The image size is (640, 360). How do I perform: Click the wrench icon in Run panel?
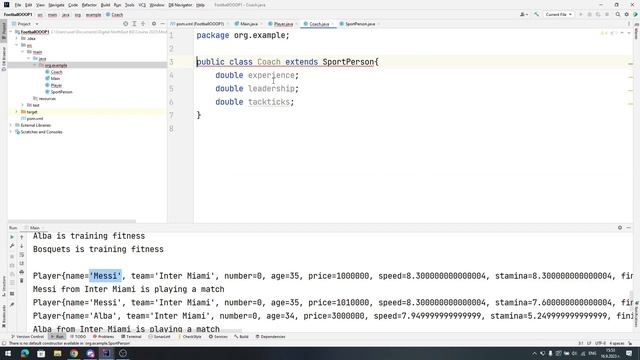click(x=12, y=246)
